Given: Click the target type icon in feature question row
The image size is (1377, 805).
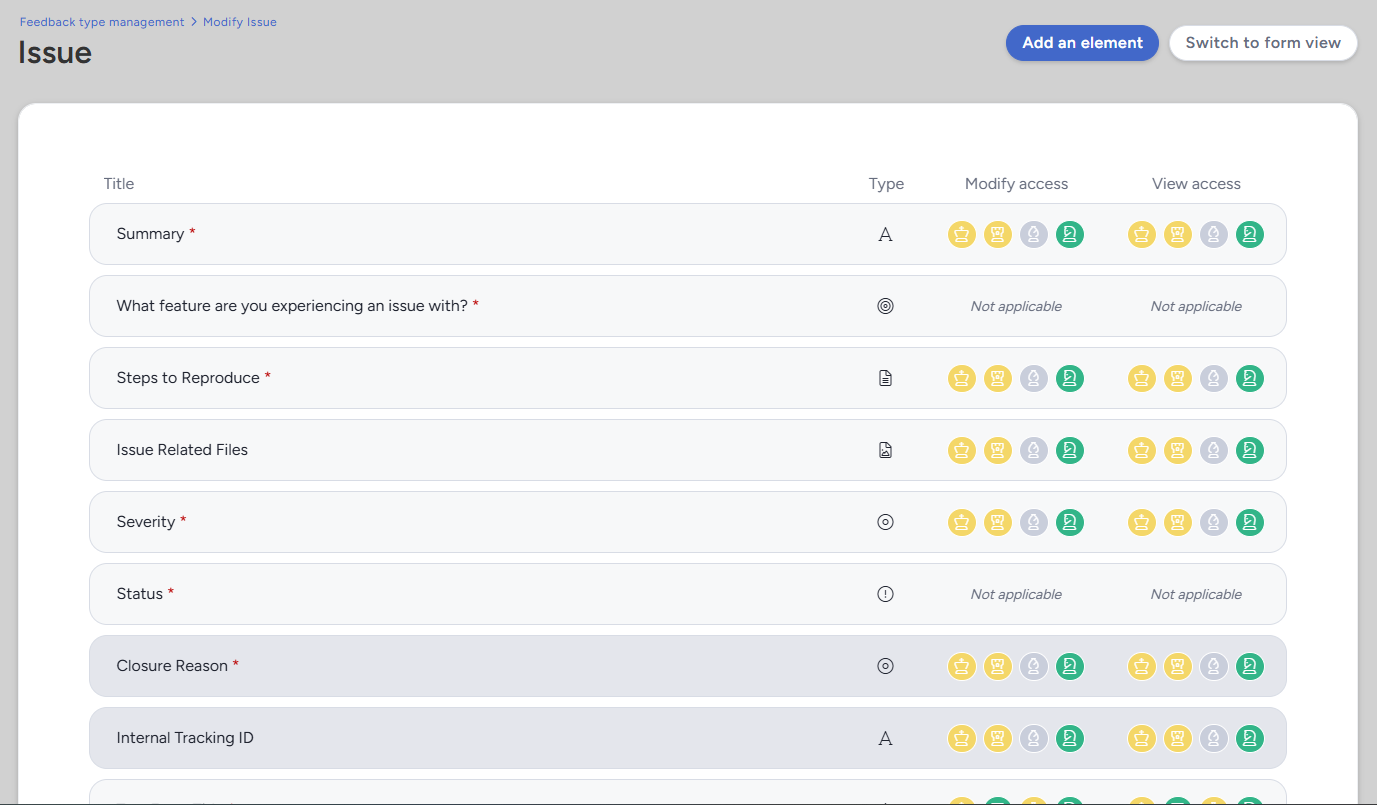Looking at the screenshot, I should click(885, 306).
